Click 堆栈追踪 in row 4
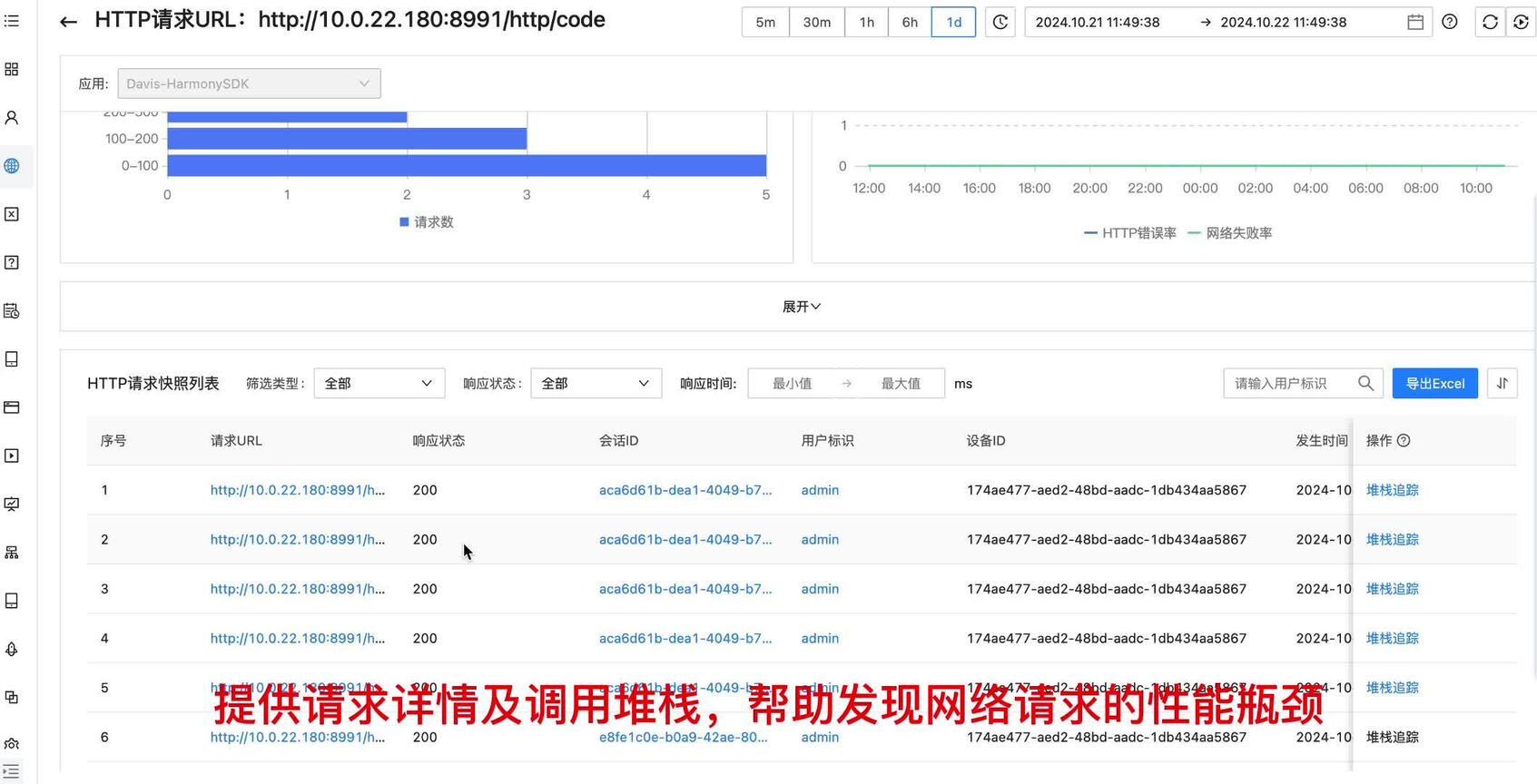The image size is (1537, 784). click(x=1393, y=638)
